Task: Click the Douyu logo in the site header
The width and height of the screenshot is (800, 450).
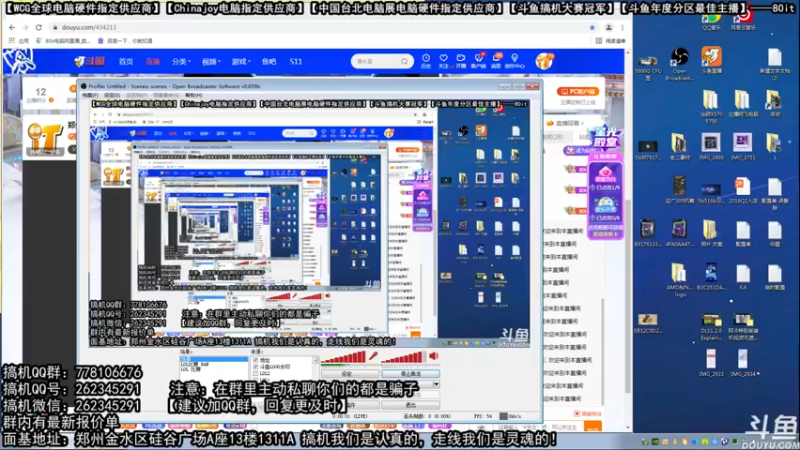Action: point(90,61)
